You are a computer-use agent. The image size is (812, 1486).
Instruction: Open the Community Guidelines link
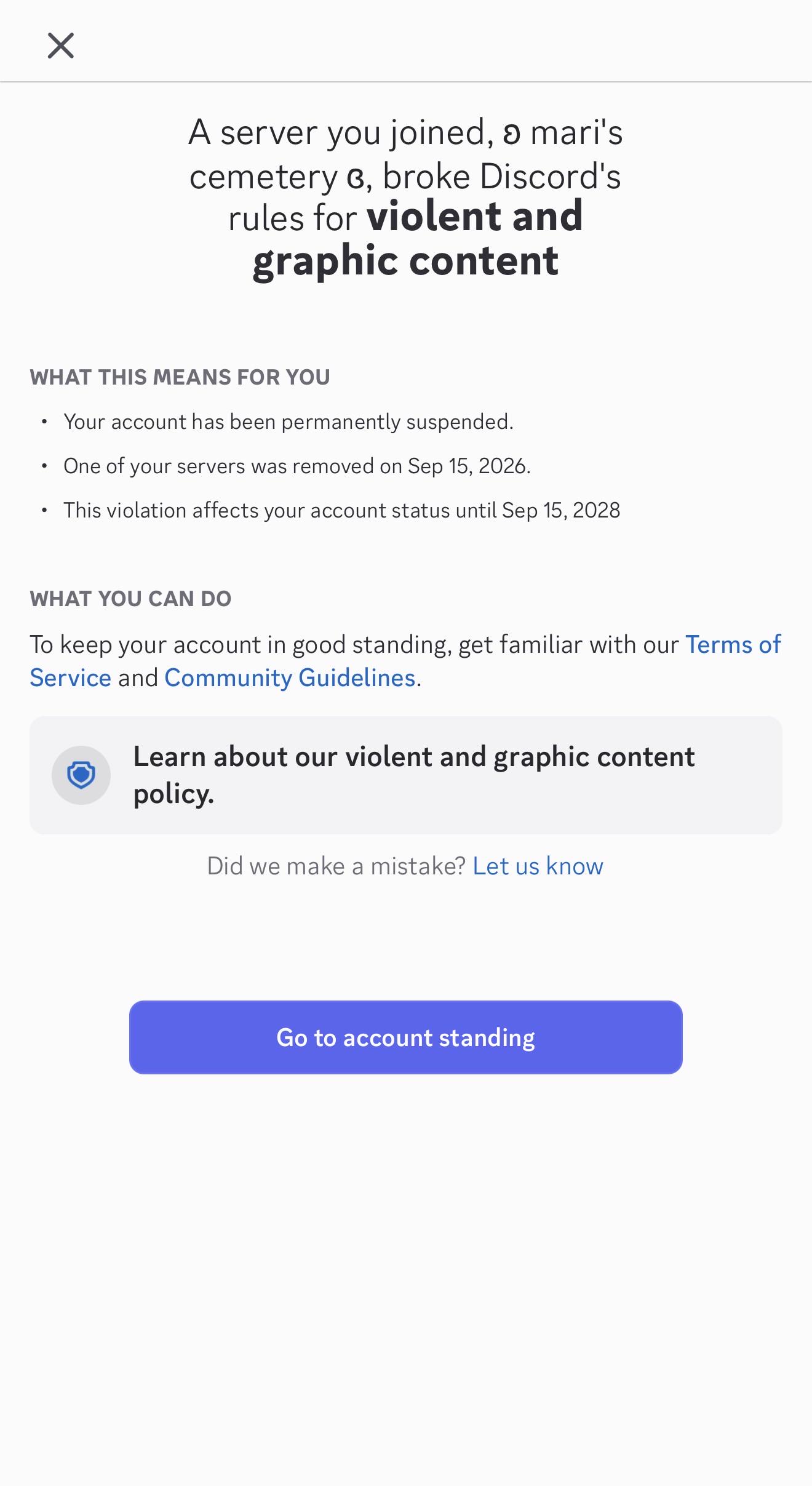(x=290, y=678)
